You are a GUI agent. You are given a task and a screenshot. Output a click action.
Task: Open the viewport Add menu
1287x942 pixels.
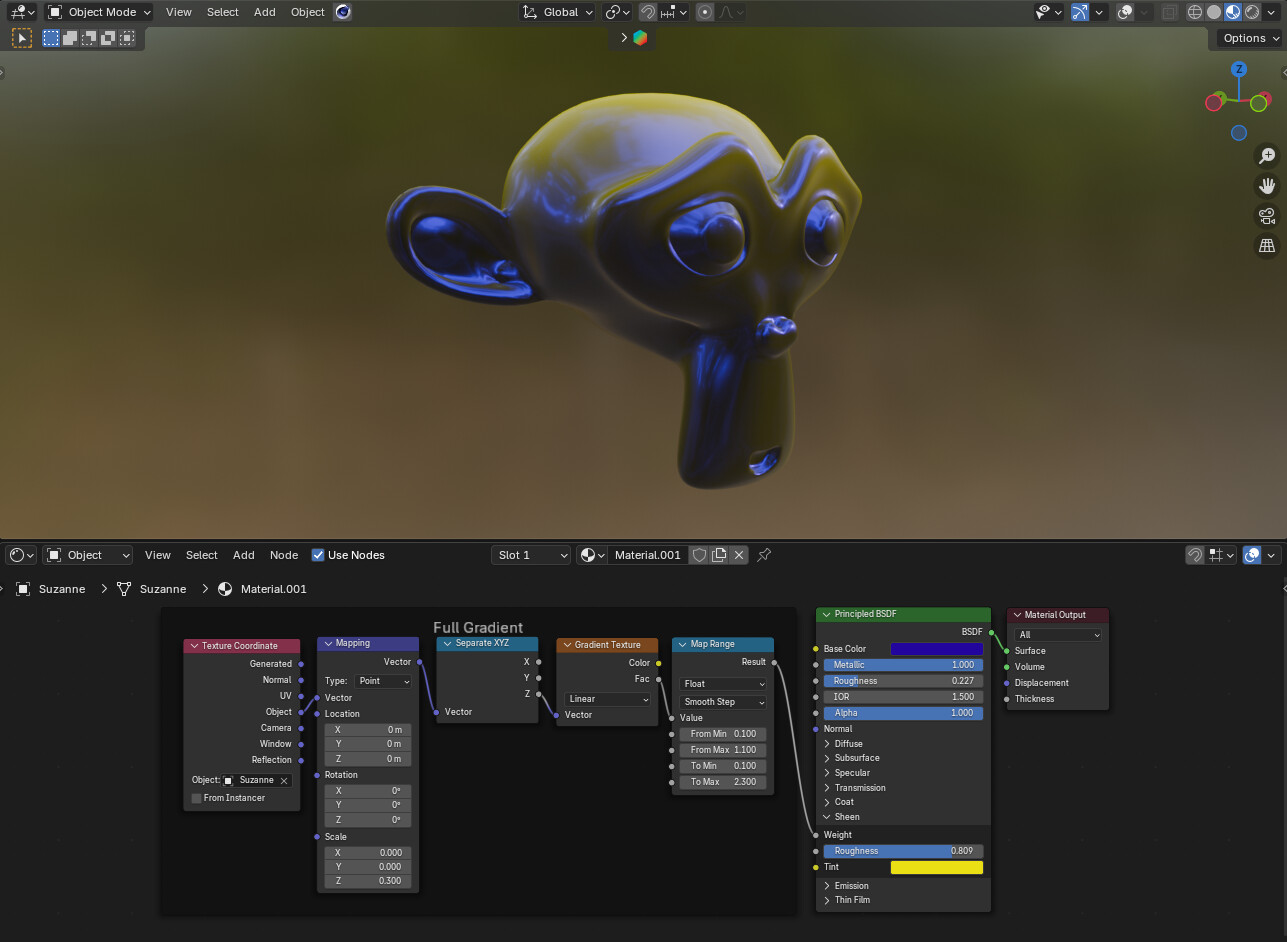tap(264, 12)
